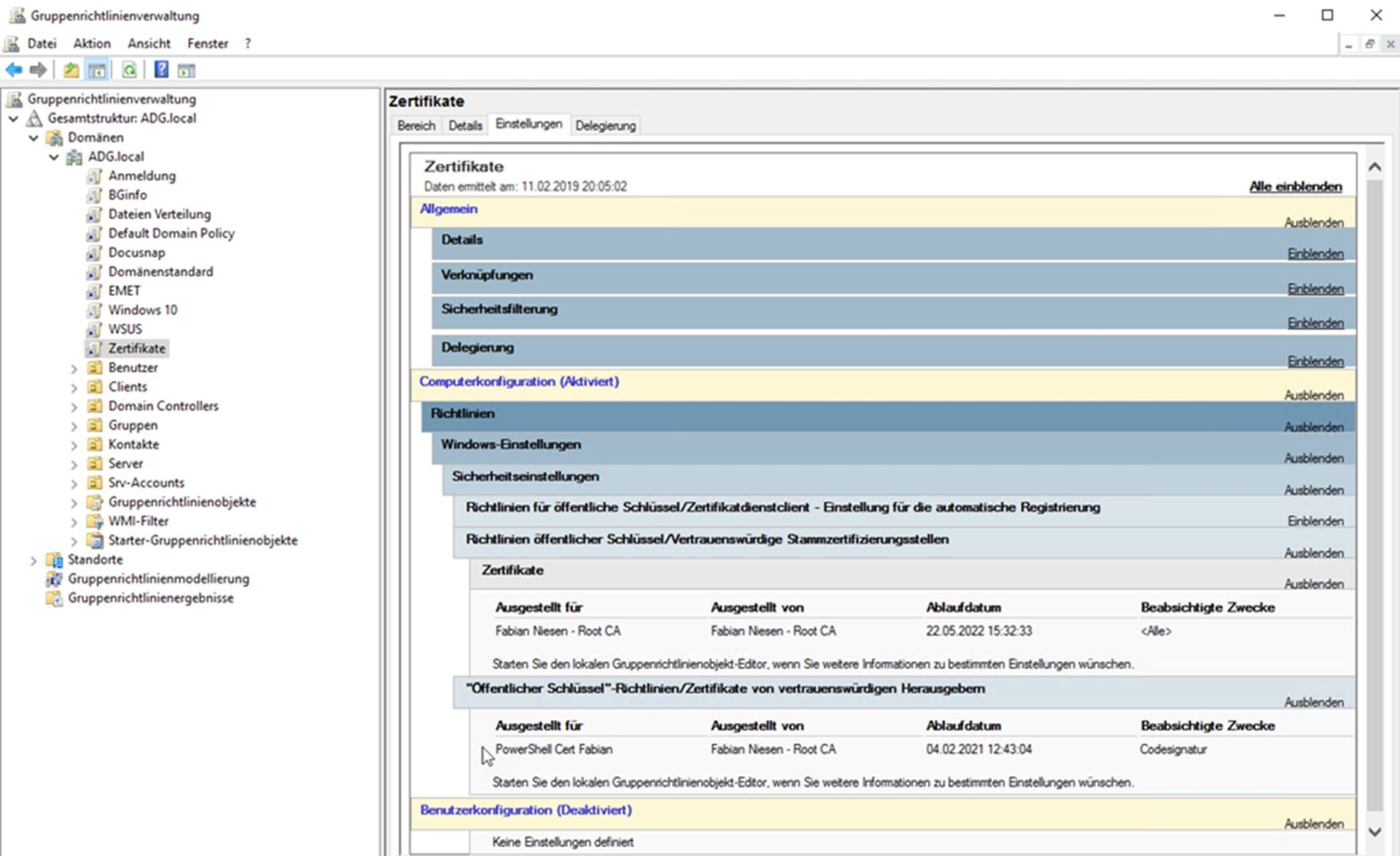Expand the Clients OU node
Viewport: 1400px width, 856px height.
coord(74,388)
